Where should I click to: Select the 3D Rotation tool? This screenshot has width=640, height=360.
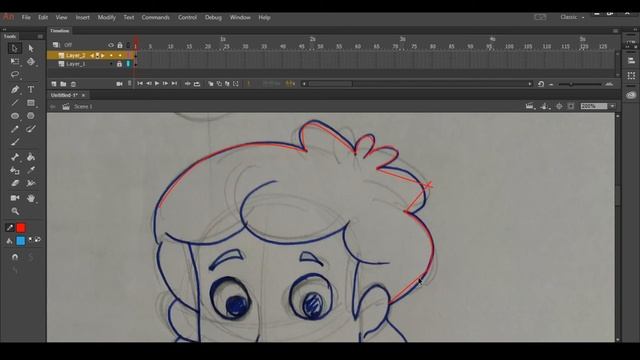[x=31, y=62]
